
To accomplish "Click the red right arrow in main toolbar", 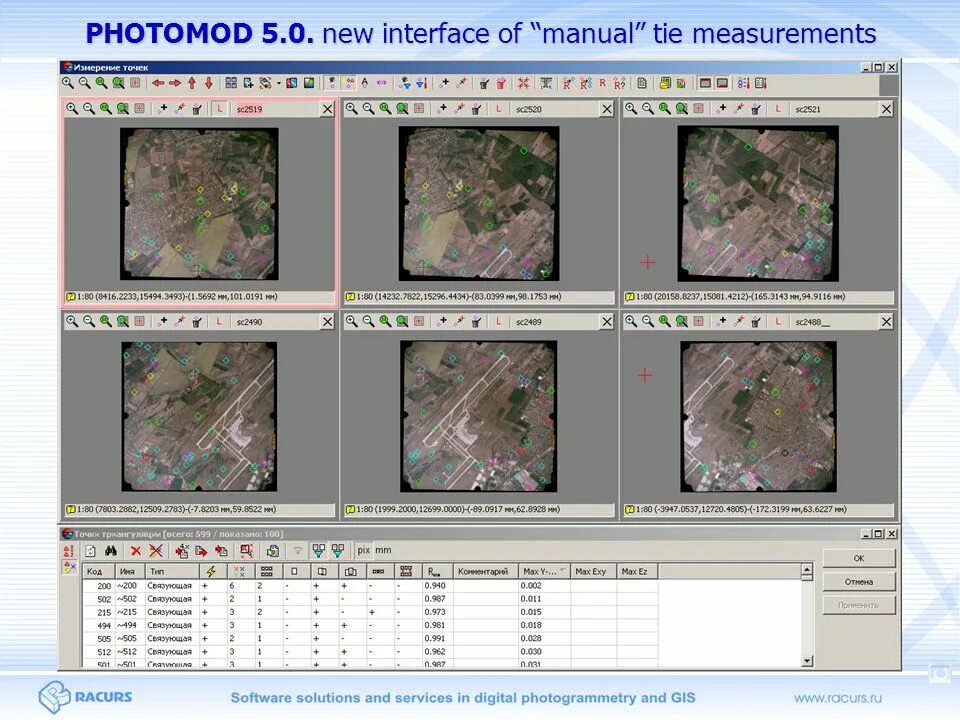I will point(175,83).
